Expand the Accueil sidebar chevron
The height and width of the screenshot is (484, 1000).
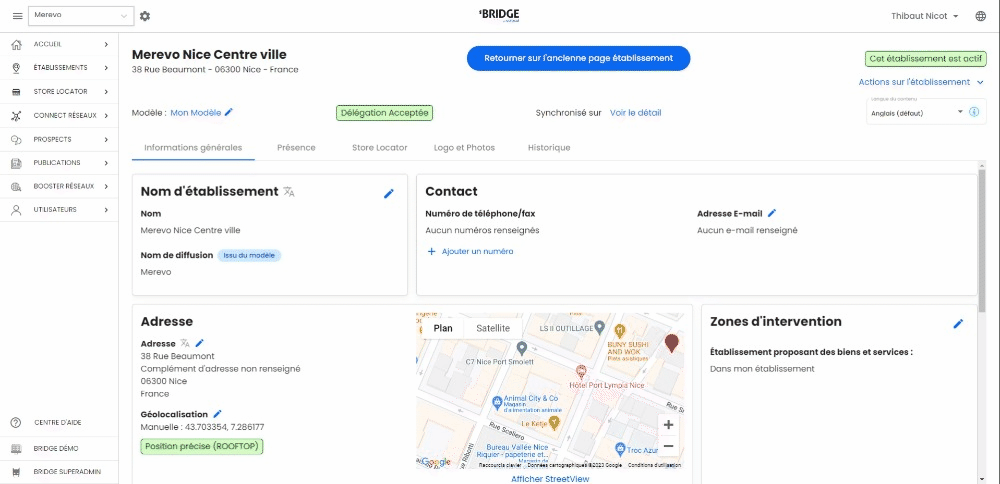[x=107, y=44]
